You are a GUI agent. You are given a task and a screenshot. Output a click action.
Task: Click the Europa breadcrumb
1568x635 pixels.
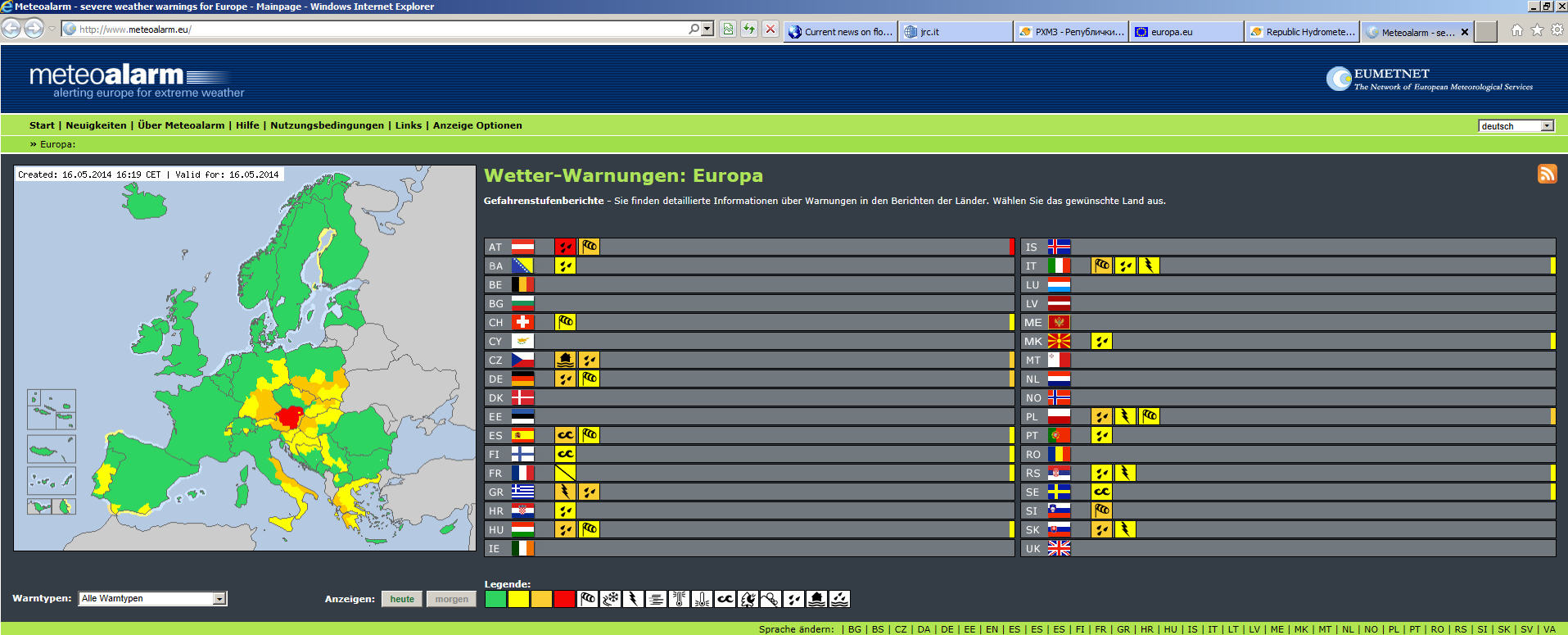tap(57, 144)
